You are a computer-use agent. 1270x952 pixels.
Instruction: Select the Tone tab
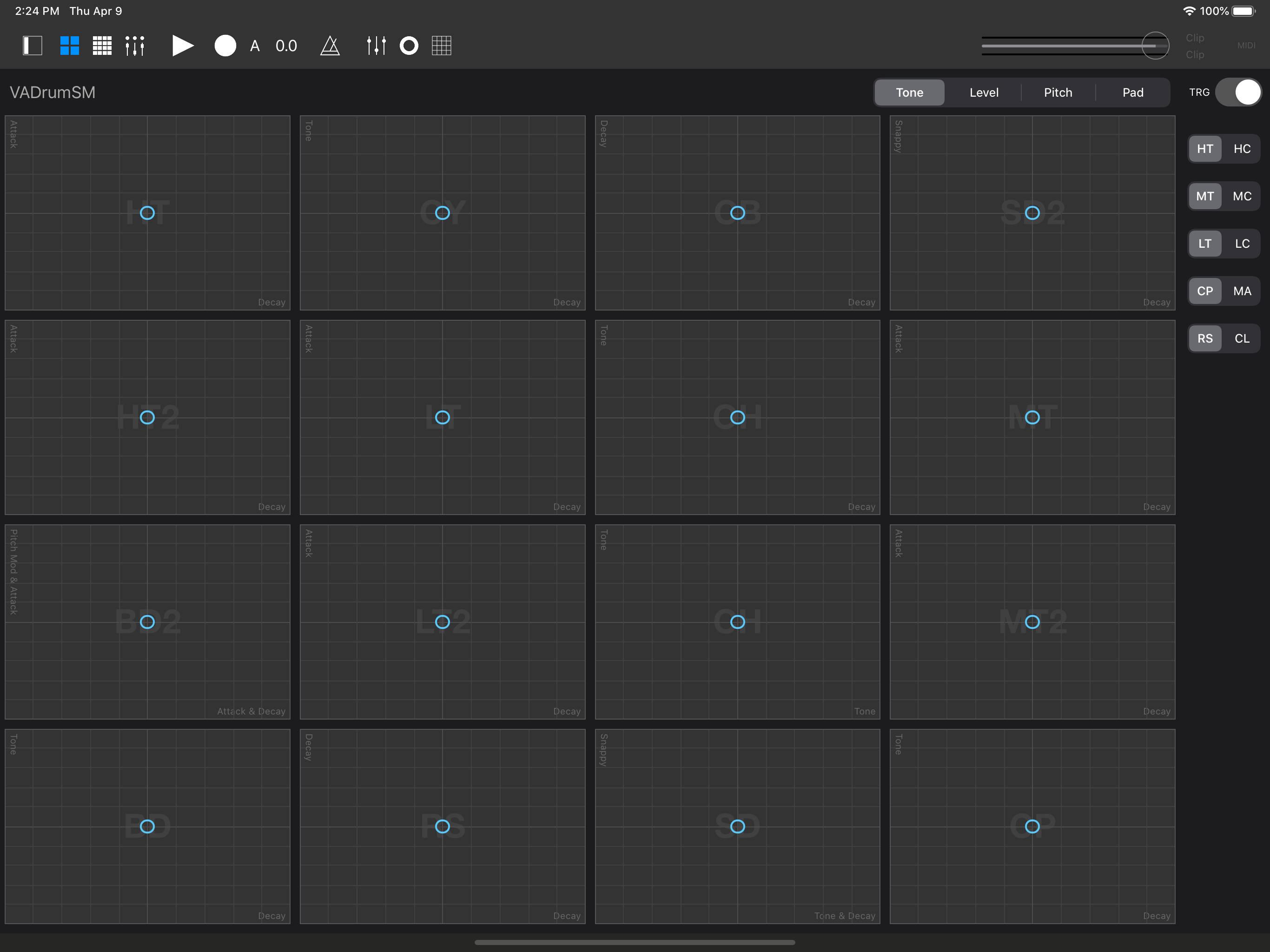pyautogui.click(x=909, y=93)
